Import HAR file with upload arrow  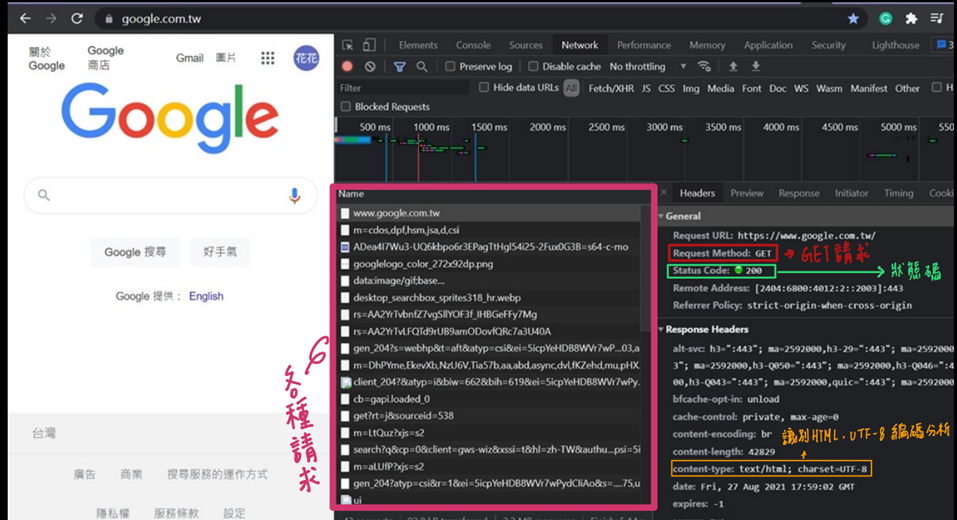coord(734,67)
